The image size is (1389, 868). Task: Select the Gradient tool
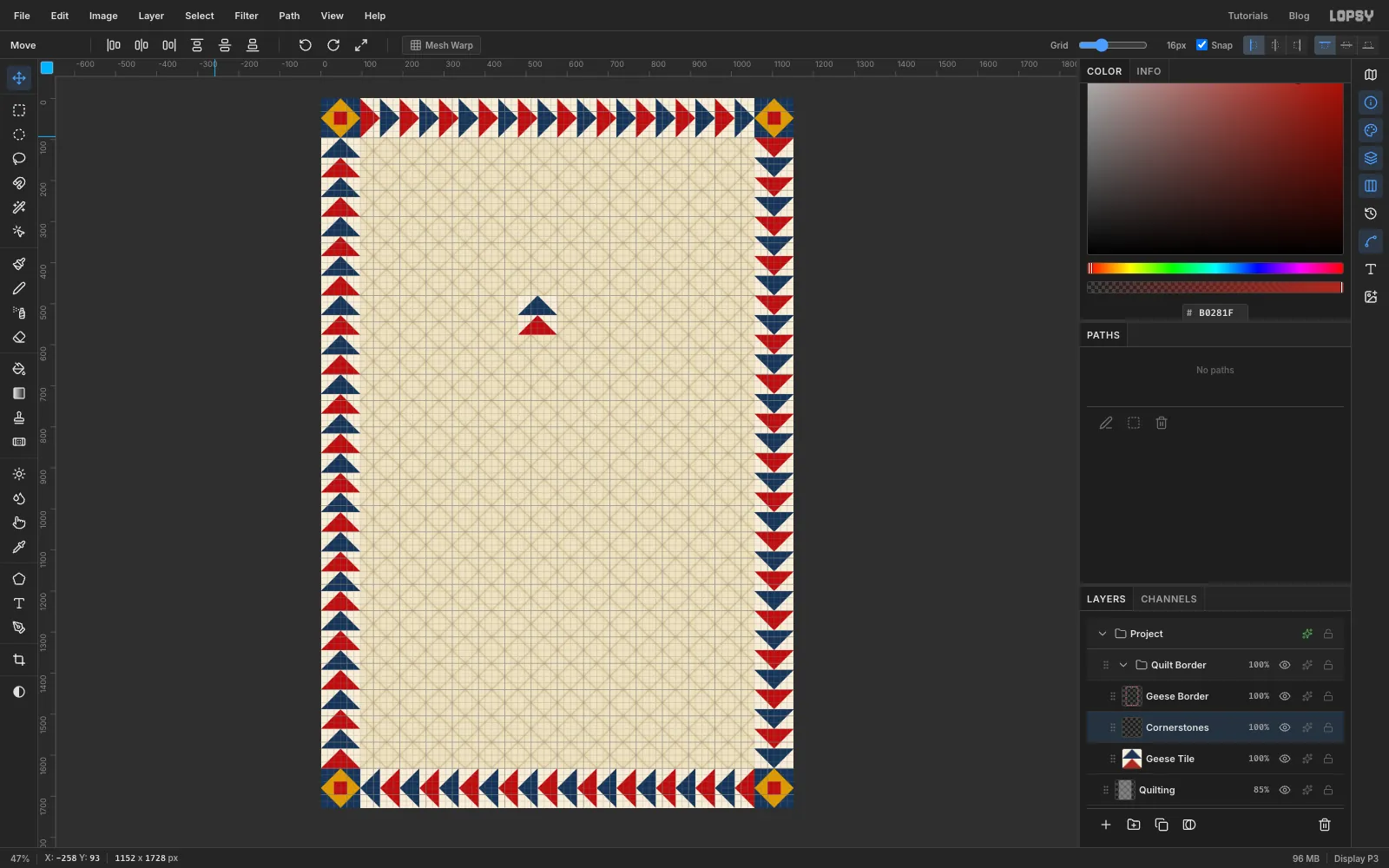tap(19, 393)
